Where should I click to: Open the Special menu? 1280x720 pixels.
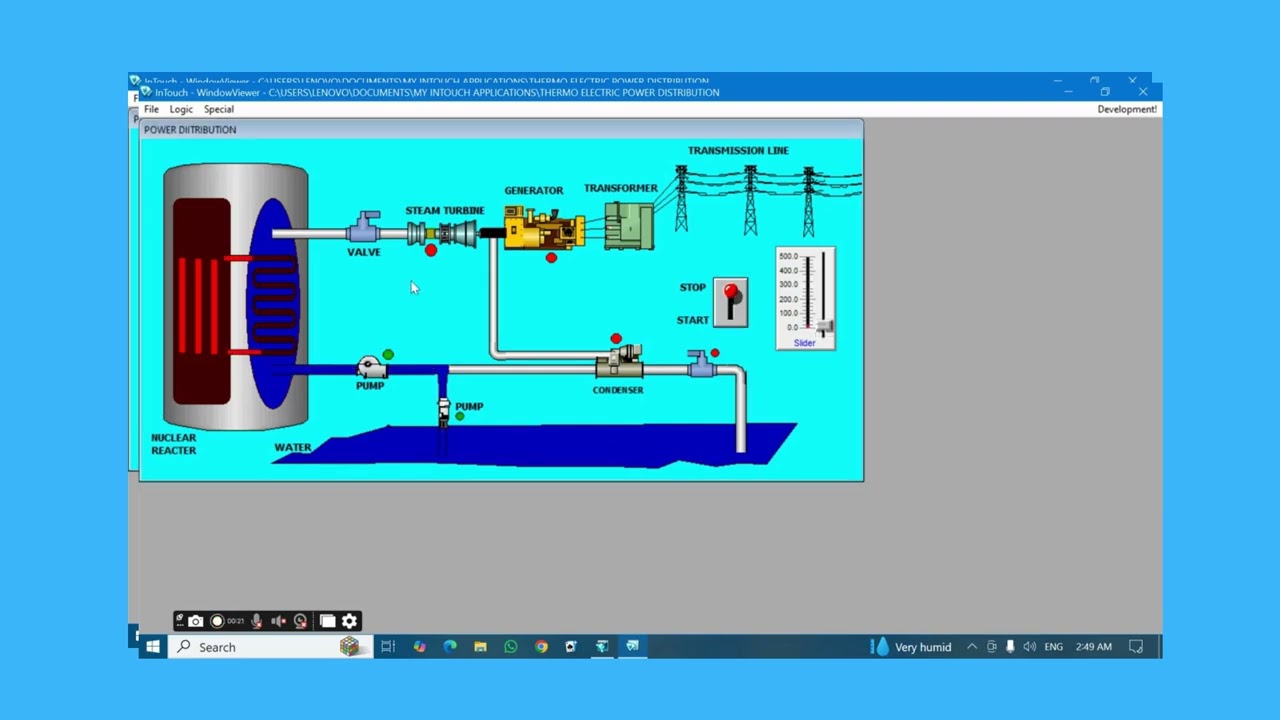[219, 109]
